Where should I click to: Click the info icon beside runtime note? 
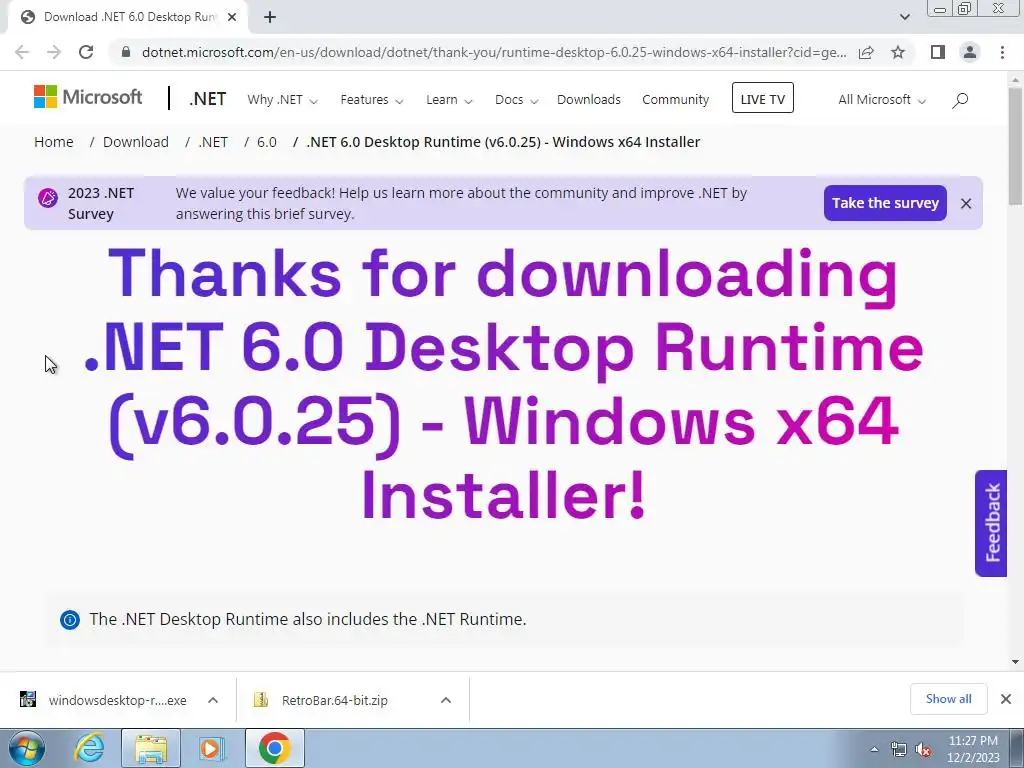click(70, 619)
